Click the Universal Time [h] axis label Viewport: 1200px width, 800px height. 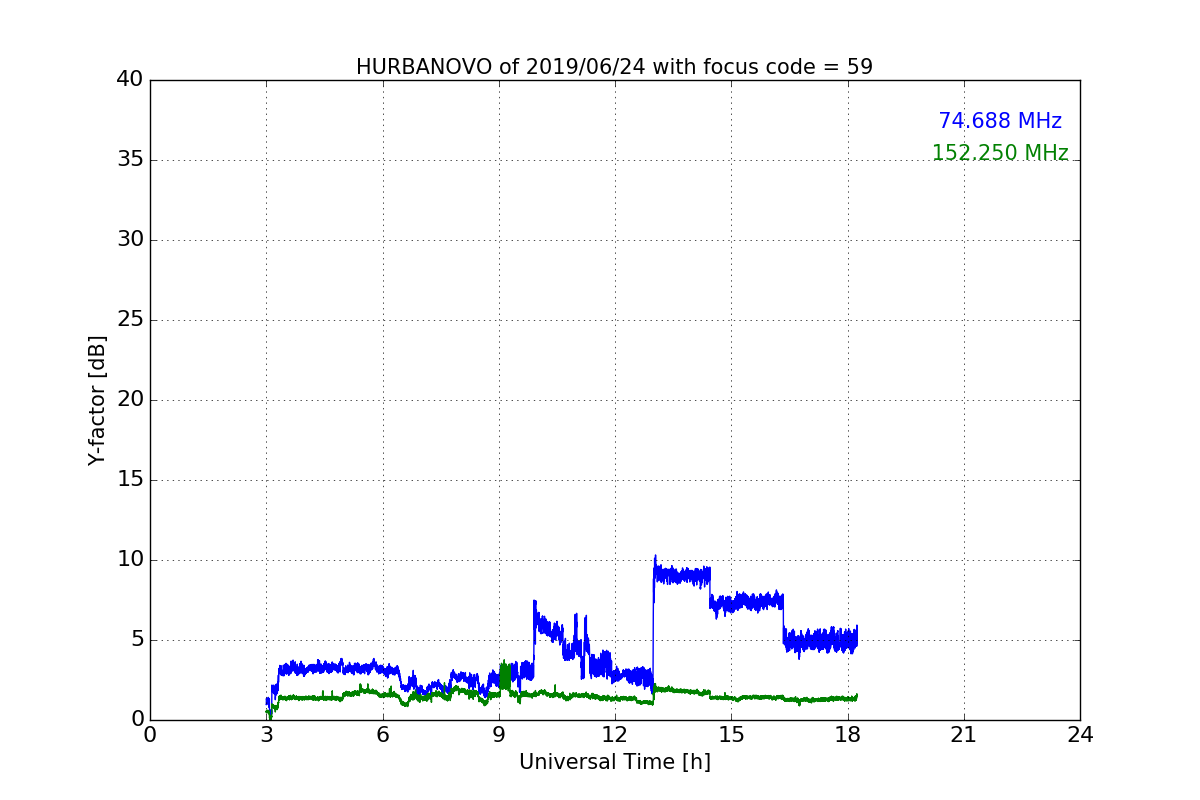pos(614,762)
